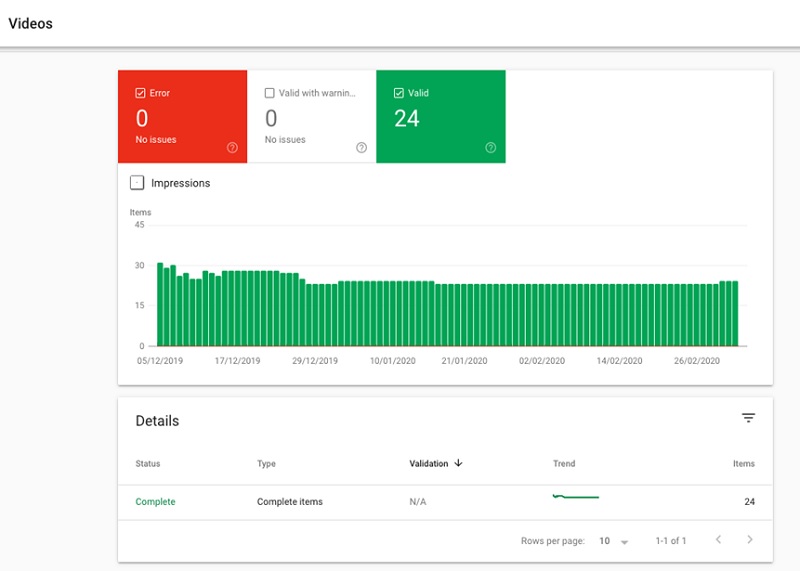Uncheck the Error checkbox

(140, 93)
